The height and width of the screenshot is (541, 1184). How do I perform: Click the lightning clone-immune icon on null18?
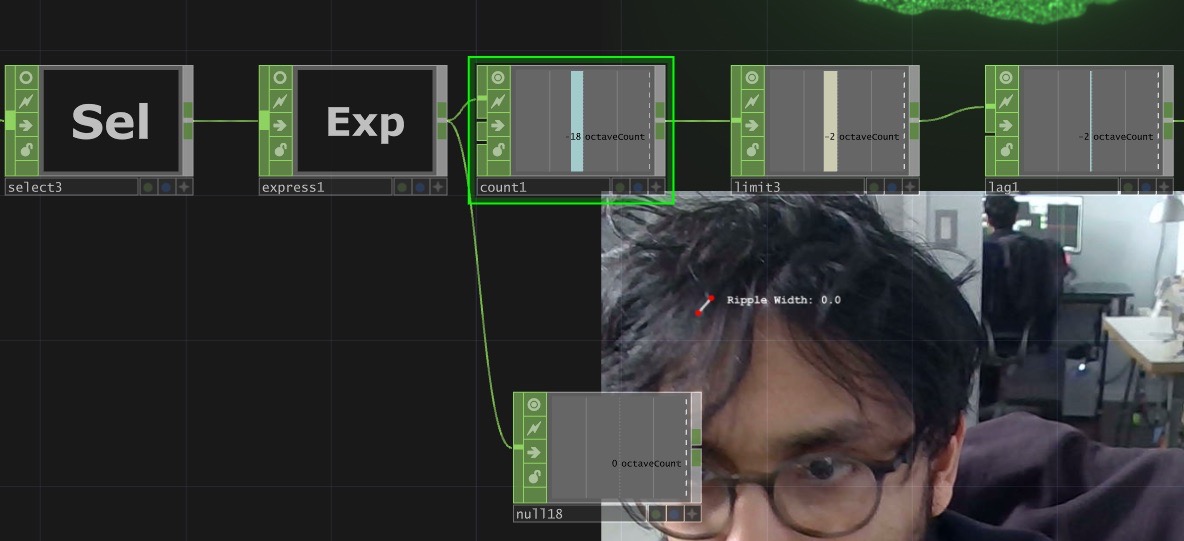coord(534,428)
